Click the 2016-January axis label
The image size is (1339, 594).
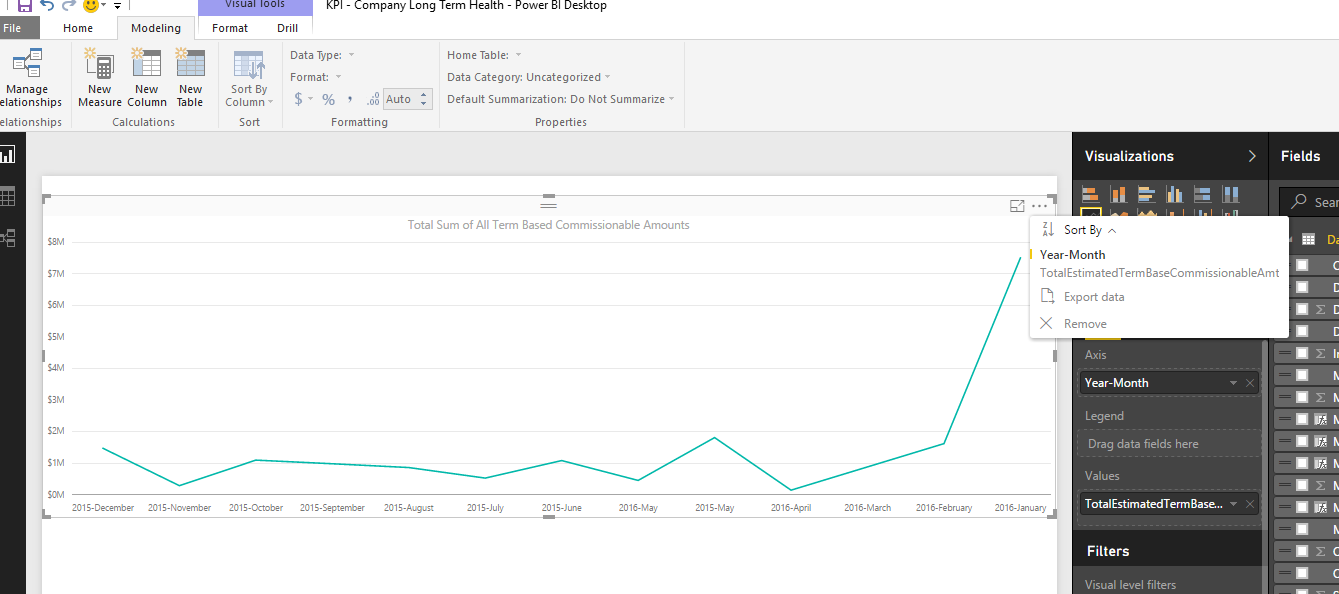1020,508
